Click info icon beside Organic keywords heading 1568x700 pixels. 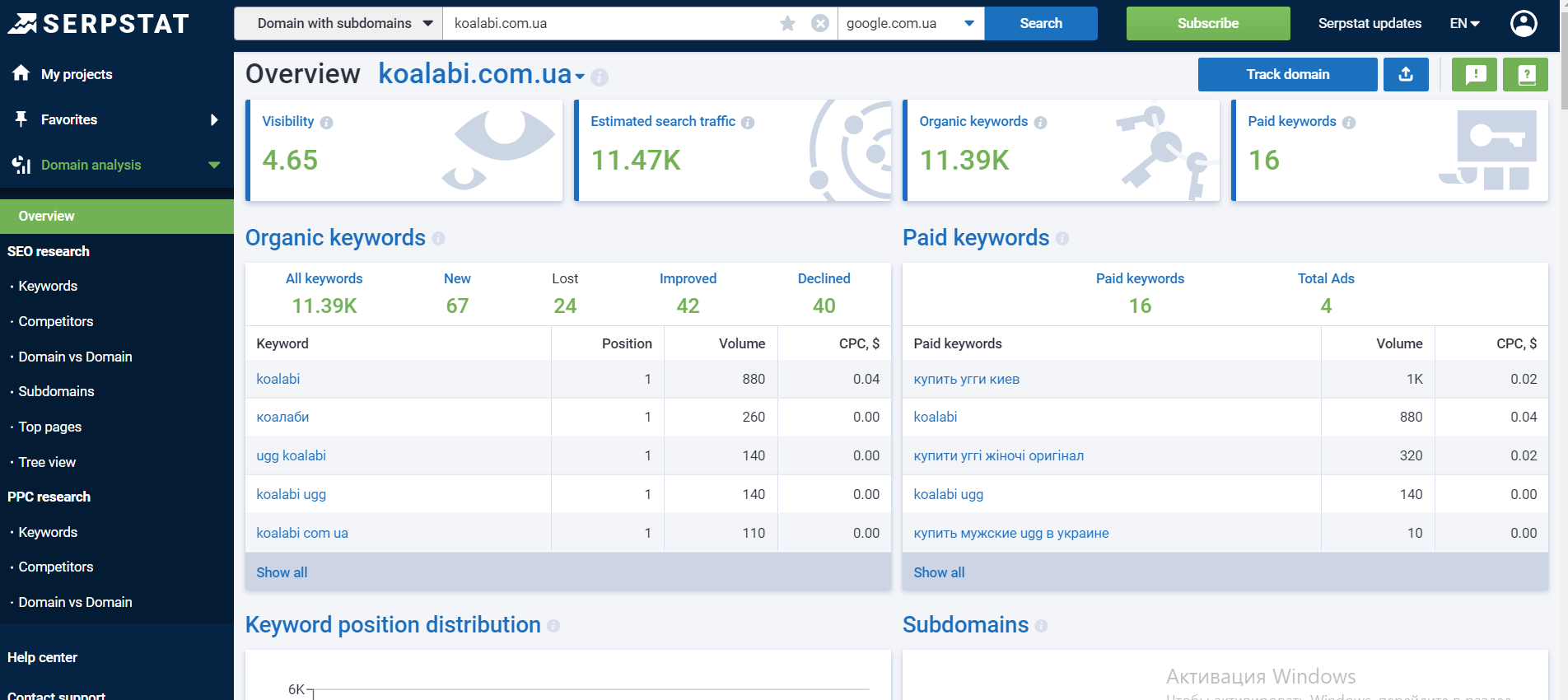pyautogui.click(x=438, y=238)
